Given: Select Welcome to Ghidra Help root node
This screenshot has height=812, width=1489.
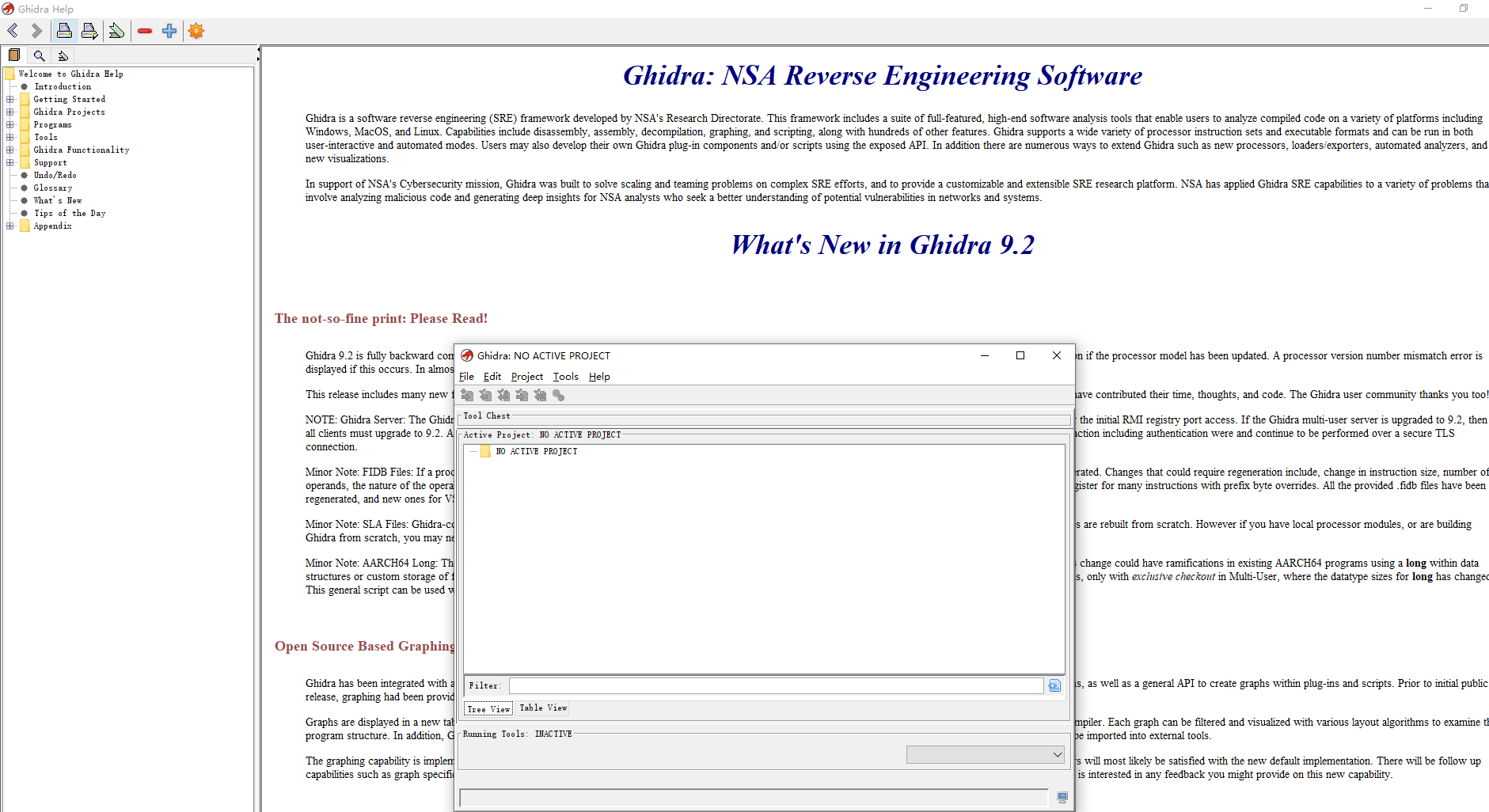Looking at the screenshot, I should [x=71, y=74].
